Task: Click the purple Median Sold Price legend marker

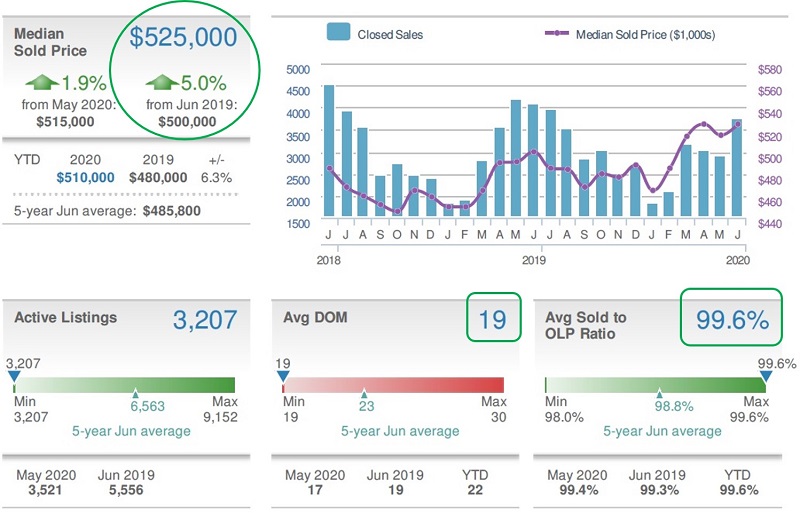Action: pos(557,34)
